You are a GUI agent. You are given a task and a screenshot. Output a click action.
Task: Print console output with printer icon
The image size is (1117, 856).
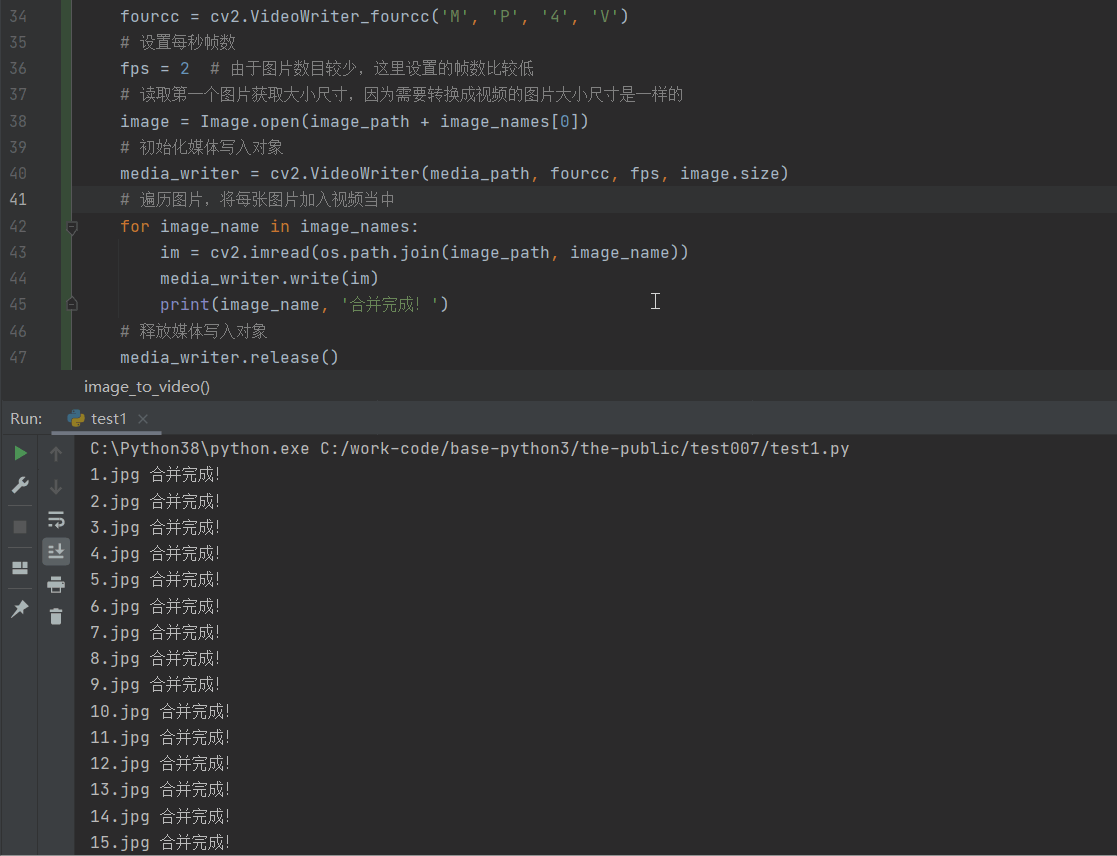56,585
